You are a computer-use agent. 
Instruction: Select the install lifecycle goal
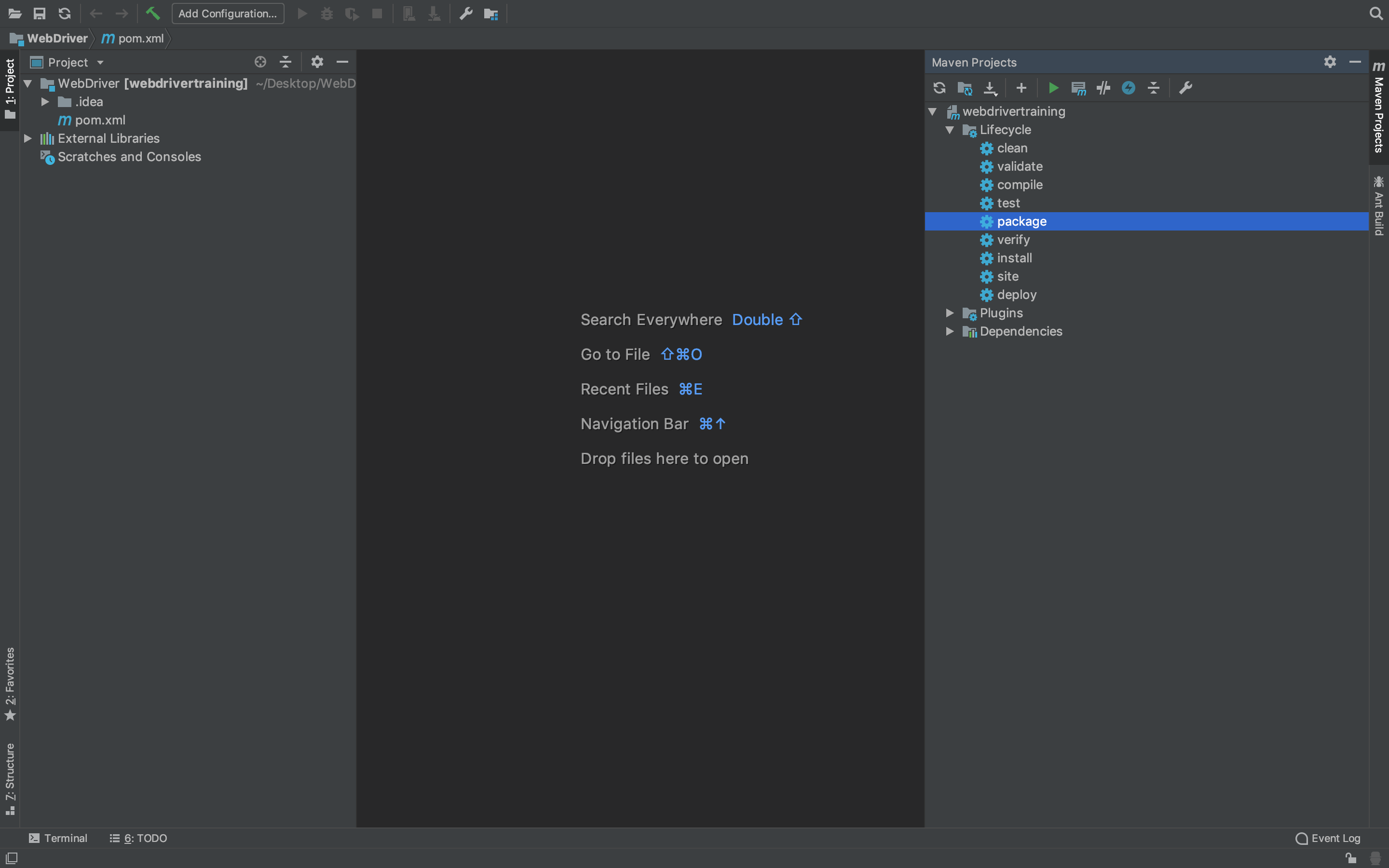click(x=1014, y=258)
